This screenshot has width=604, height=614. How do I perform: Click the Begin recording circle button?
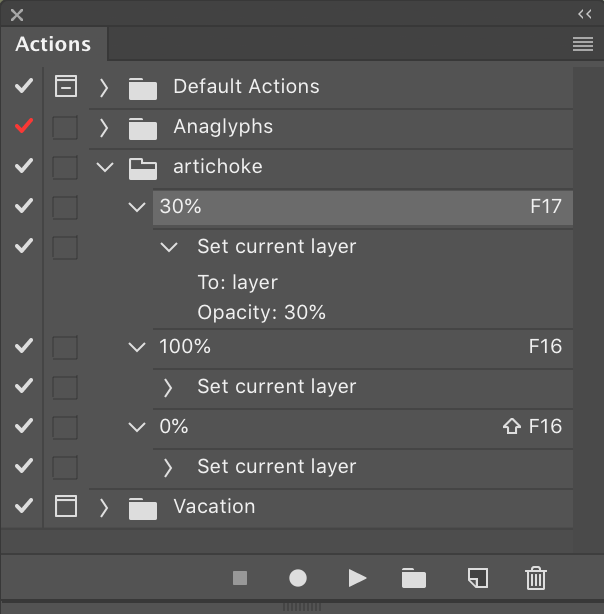click(x=298, y=578)
